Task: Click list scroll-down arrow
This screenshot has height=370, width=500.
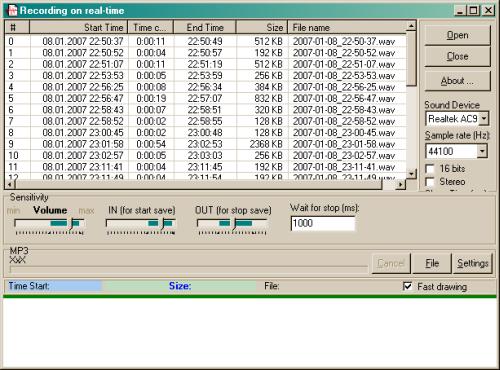Action: (411, 173)
